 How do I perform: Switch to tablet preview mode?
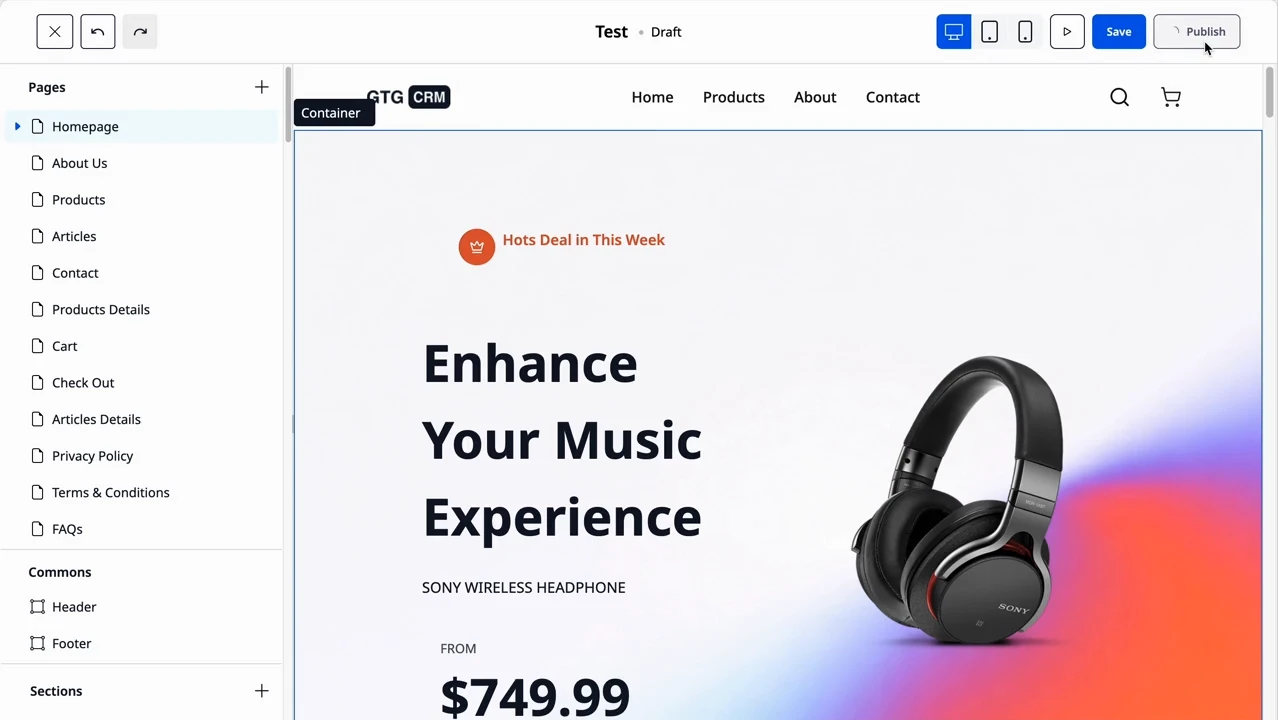coord(989,32)
